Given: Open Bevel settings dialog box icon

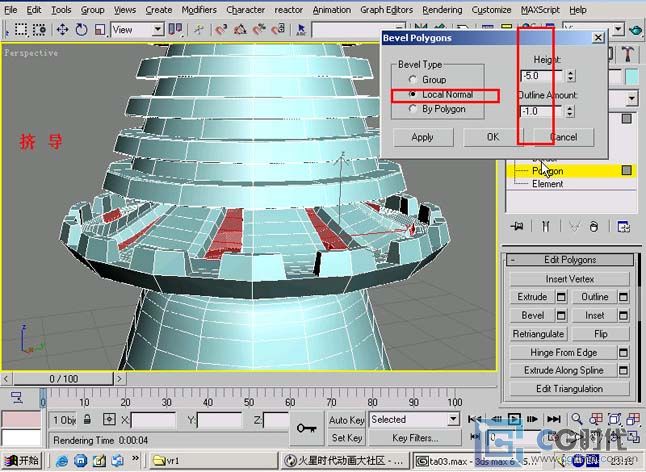Looking at the screenshot, I should click(561, 315).
